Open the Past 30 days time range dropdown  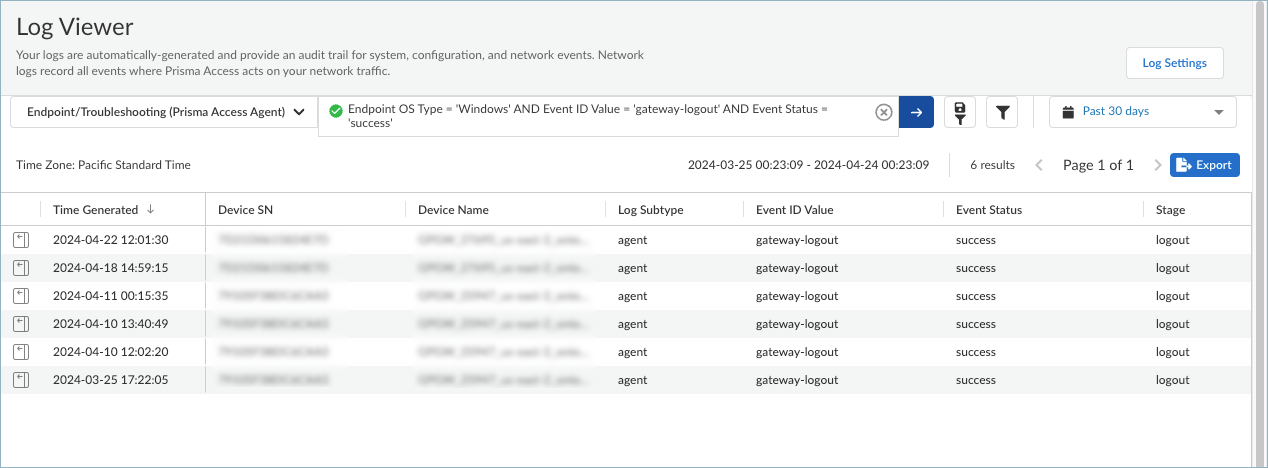click(x=1142, y=112)
